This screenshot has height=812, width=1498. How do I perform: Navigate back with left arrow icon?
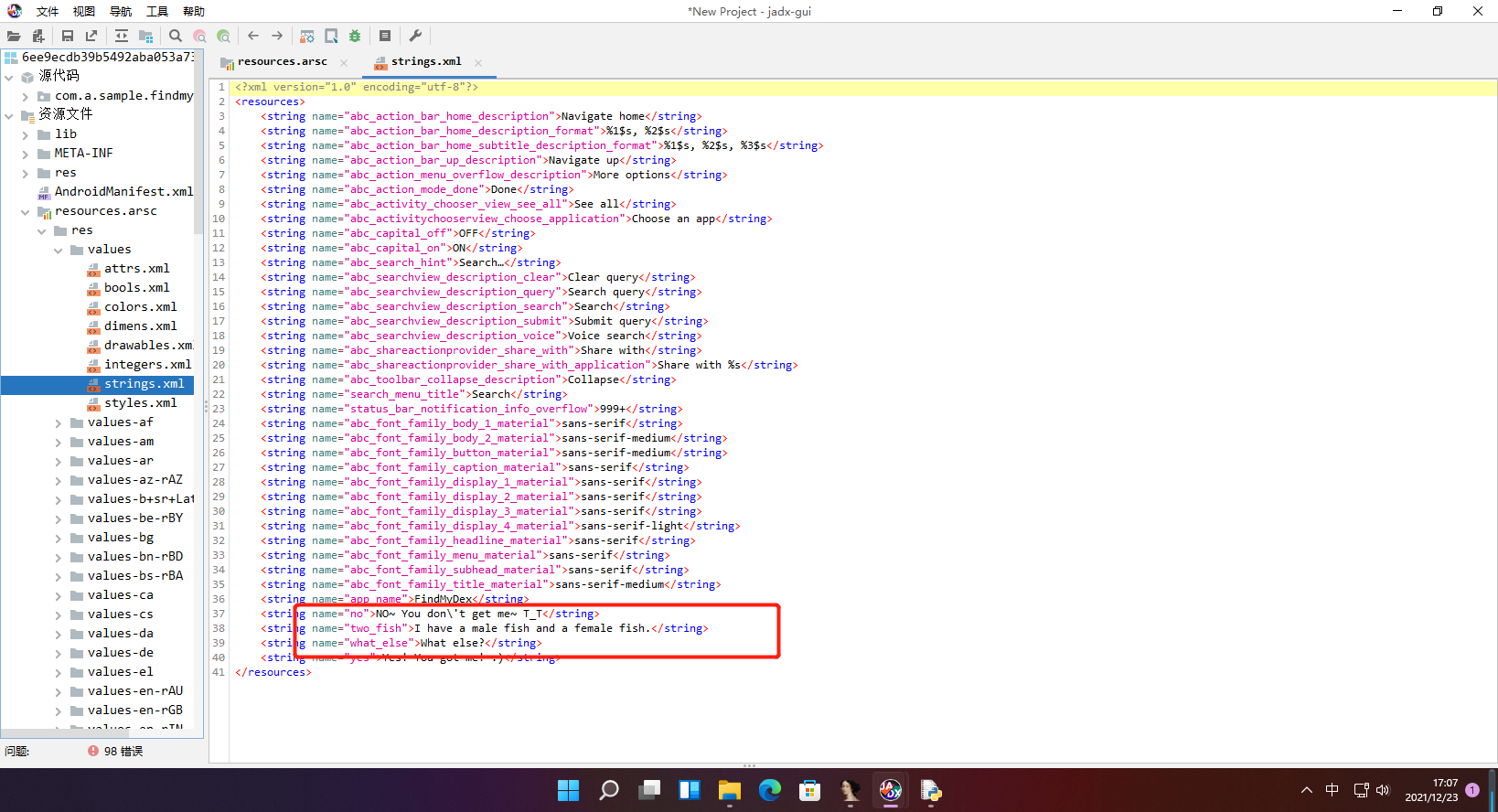click(253, 36)
